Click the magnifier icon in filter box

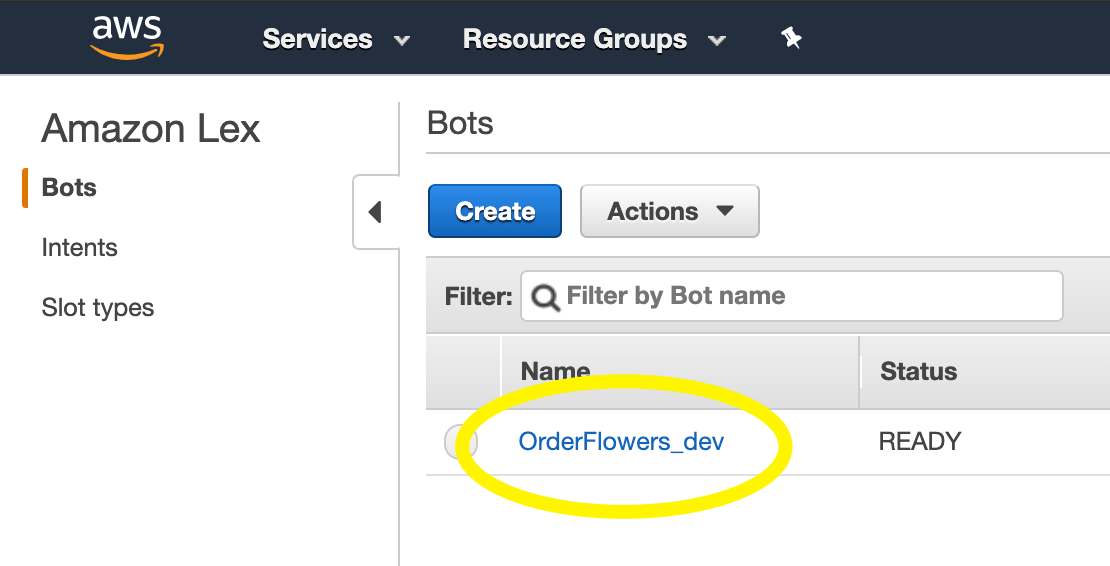(545, 296)
